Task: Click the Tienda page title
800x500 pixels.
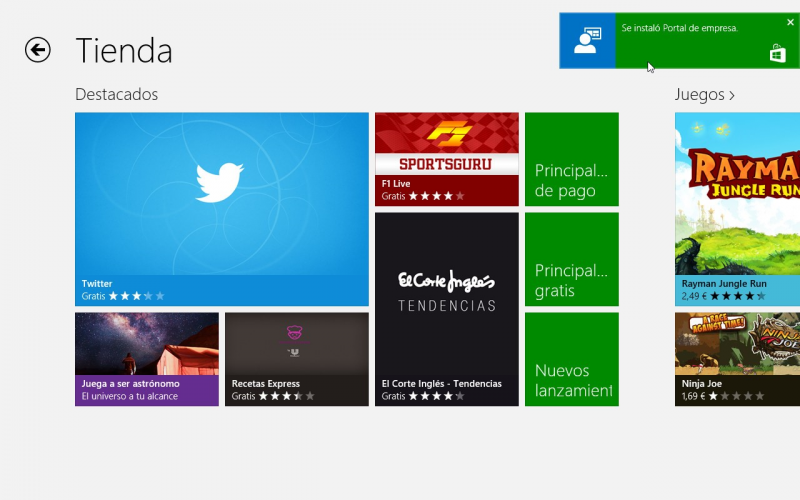Action: pos(124,51)
